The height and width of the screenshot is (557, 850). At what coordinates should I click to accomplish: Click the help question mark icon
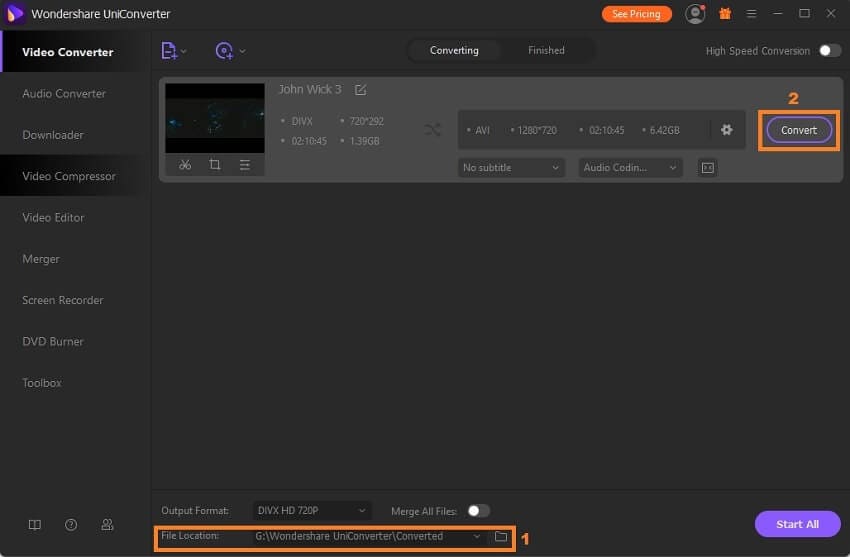point(71,524)
